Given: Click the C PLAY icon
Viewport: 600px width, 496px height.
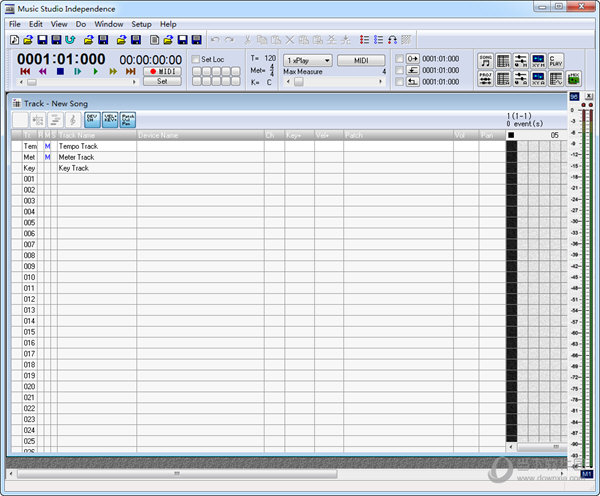Looking at the screenshot, I should (556, 61).
